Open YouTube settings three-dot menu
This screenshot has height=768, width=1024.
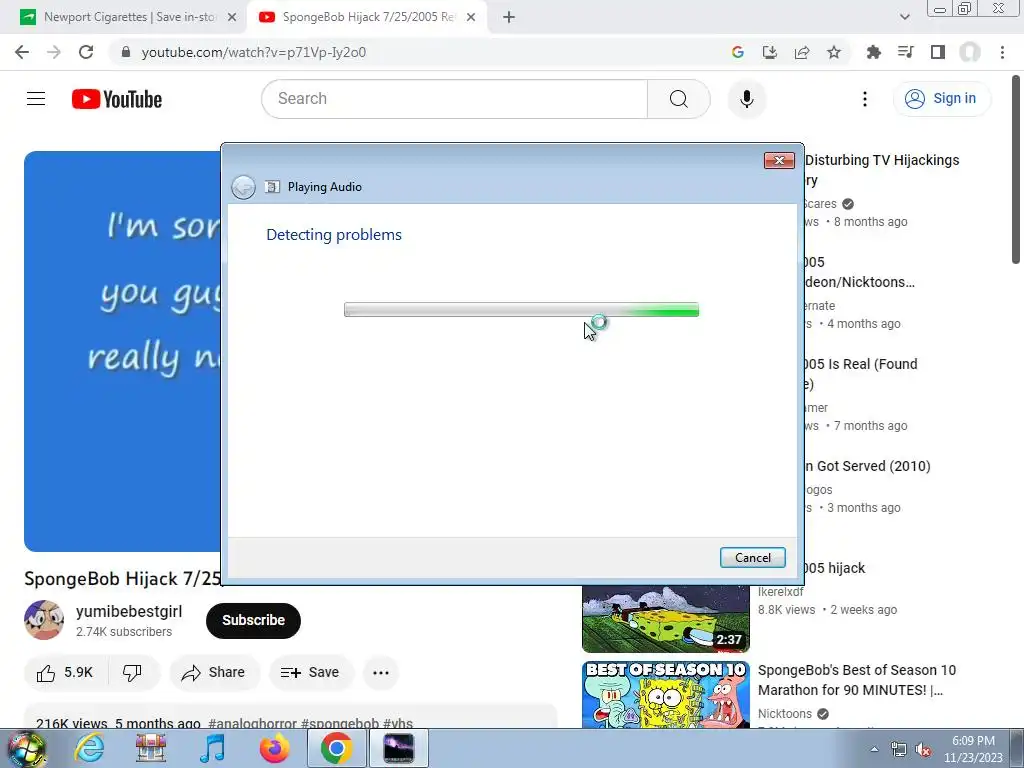coord(865,99)
